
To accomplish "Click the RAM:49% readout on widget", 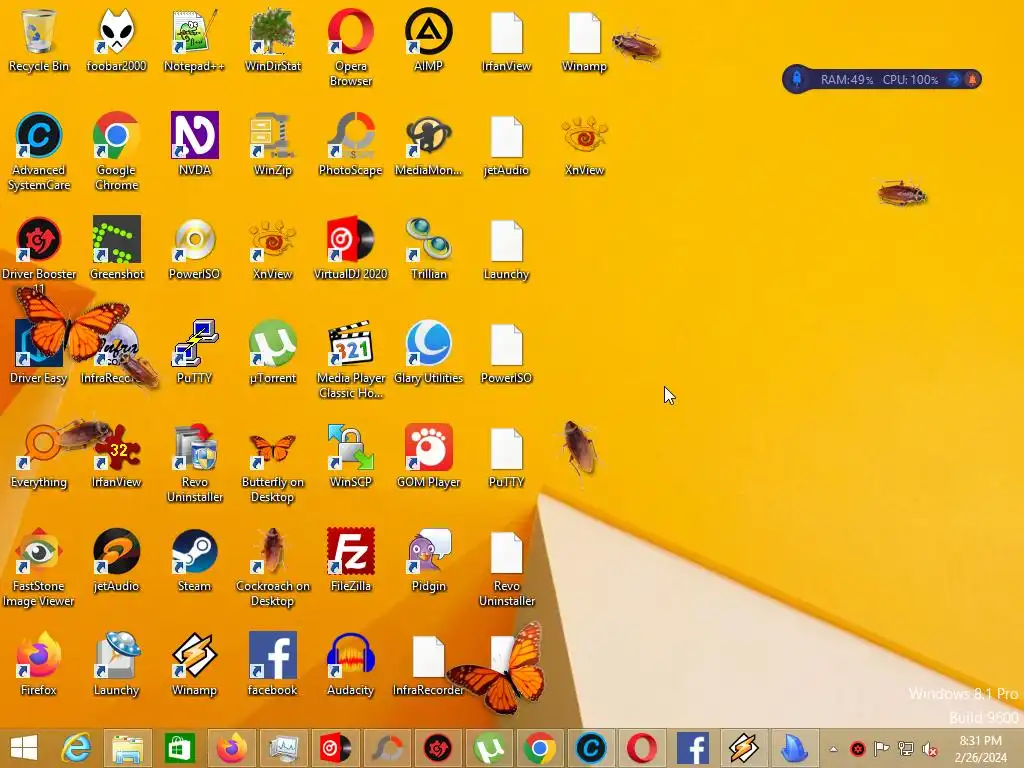I will point(846,80).
